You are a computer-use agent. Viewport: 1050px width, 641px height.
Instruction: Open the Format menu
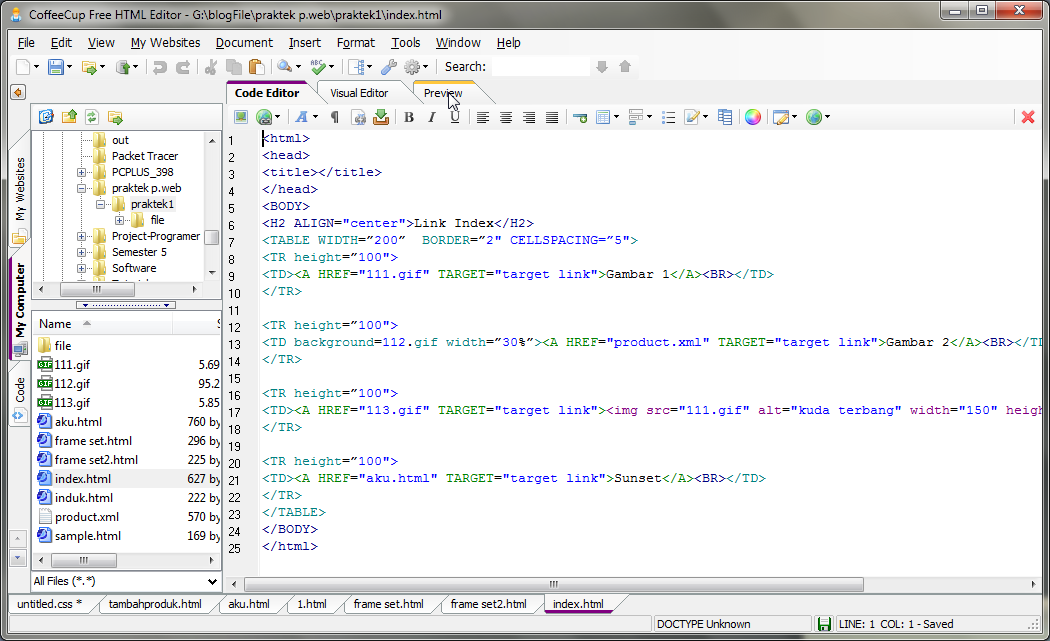point(355,43)
